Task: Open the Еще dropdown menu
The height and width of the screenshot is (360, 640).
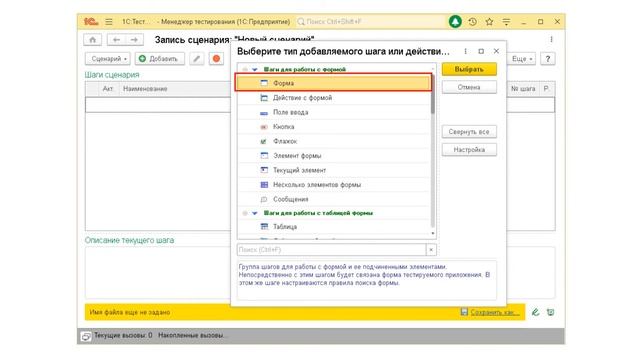Action: (522, 59)
